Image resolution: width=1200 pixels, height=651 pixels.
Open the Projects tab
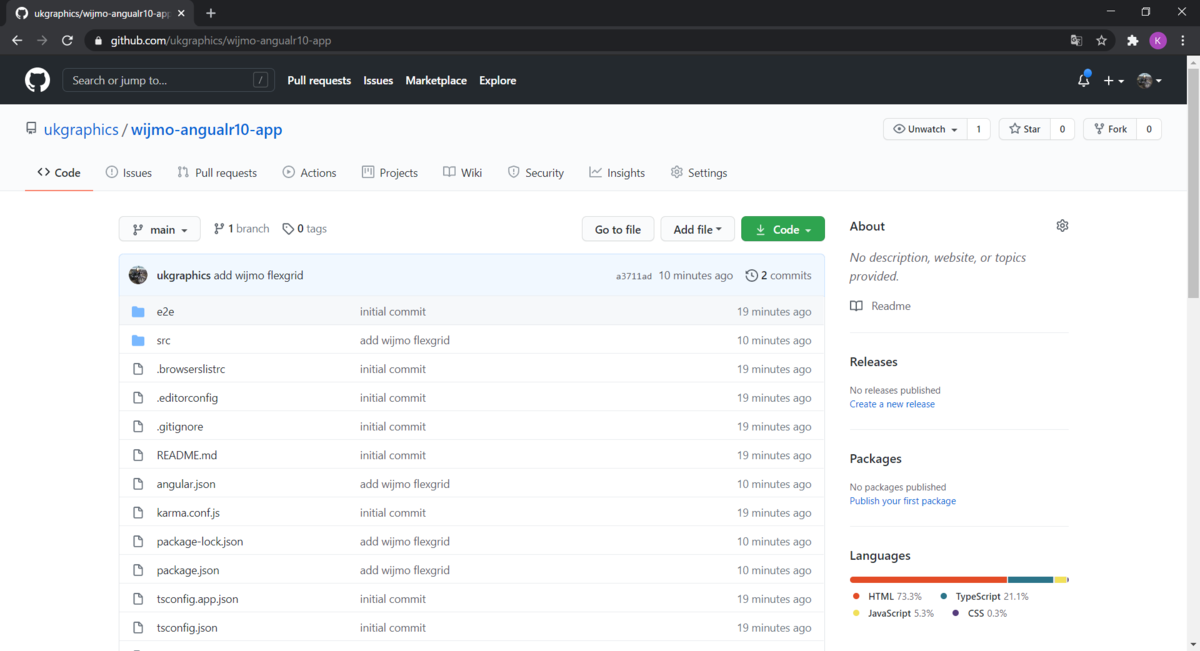[x=390, y=173]
